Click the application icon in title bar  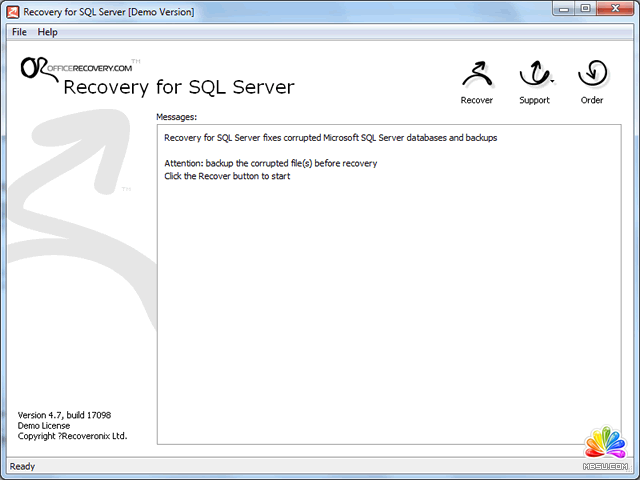[13, 11]
